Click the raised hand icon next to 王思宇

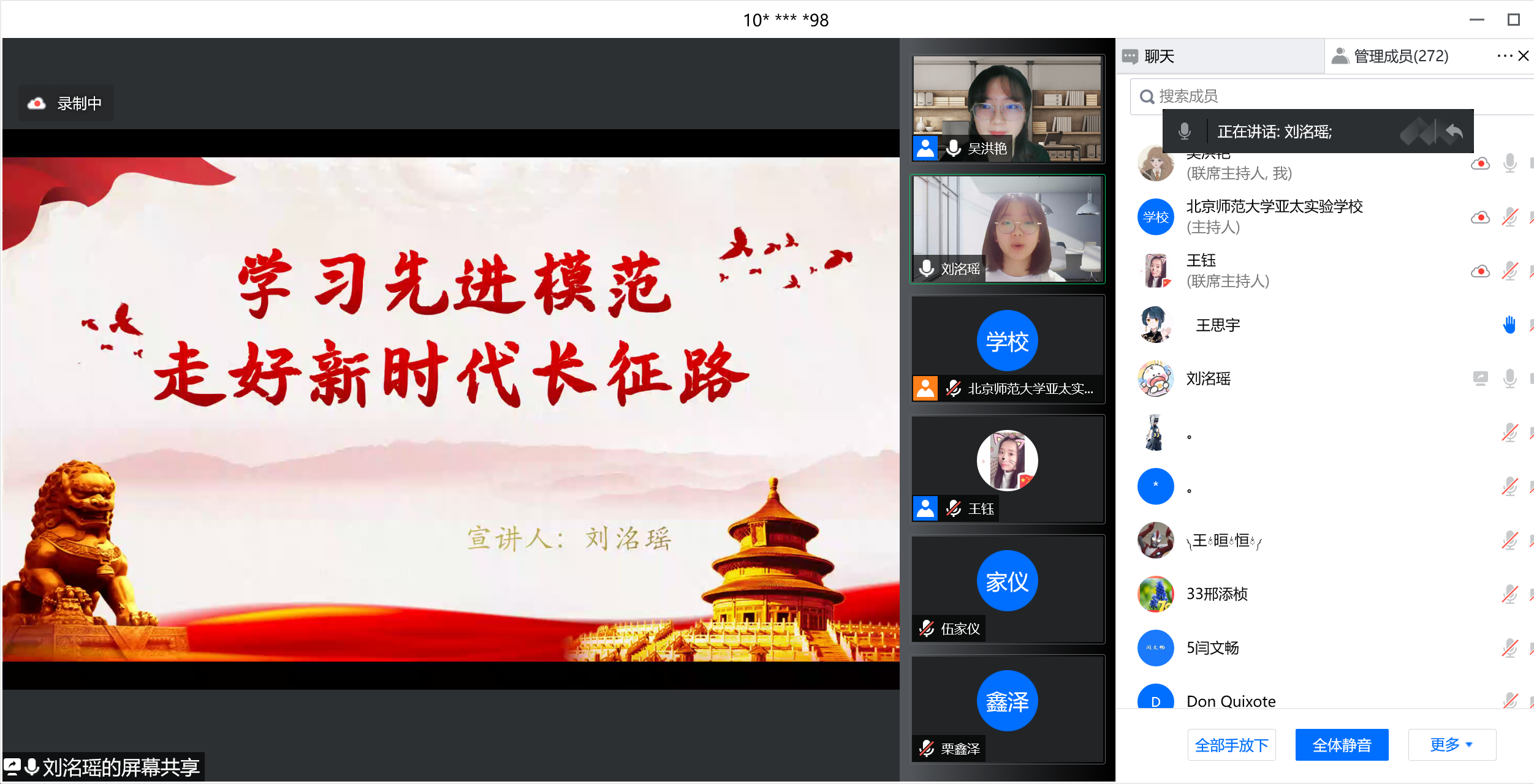tap(1509, 325)
